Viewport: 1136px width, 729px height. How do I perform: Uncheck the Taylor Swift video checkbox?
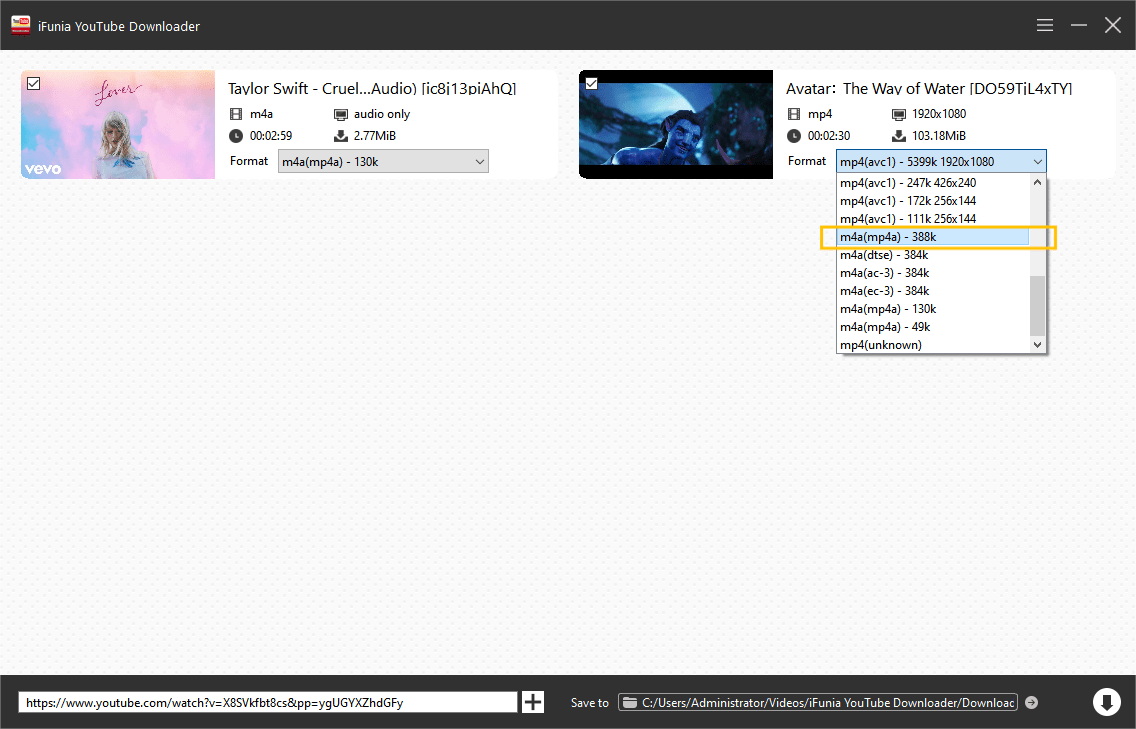coord(34,84)
